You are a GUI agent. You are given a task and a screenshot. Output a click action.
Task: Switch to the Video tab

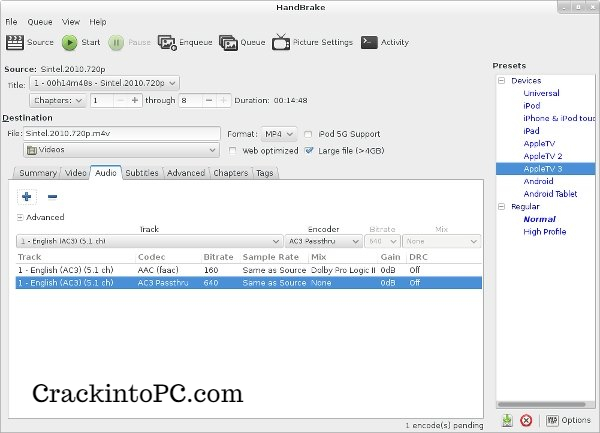(x=75, y=173)
